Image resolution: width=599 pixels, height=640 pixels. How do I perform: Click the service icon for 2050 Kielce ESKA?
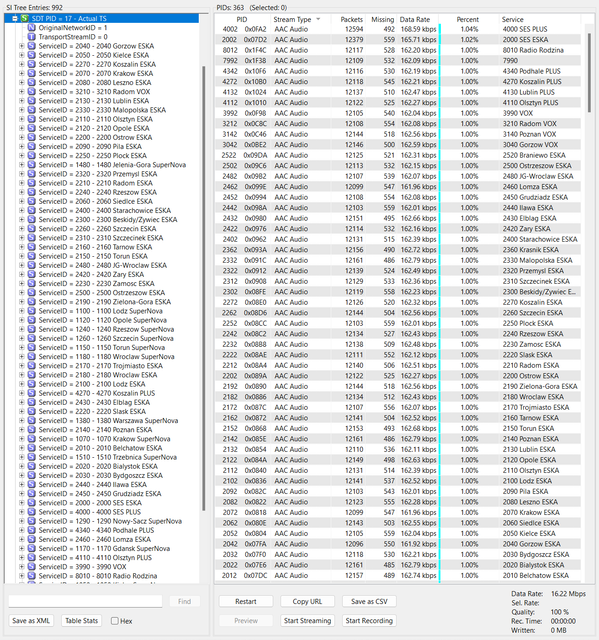(x=31, y=55)
